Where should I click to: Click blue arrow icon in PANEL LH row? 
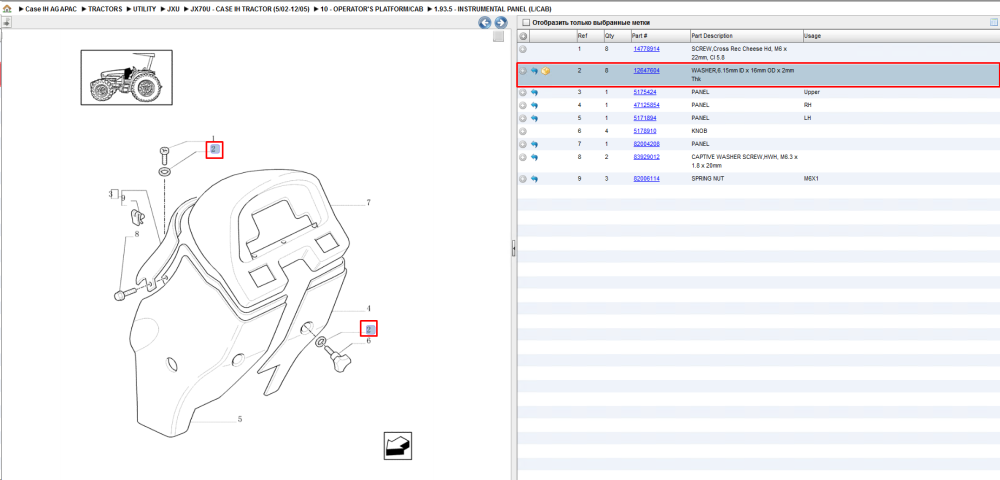(x=534, y=119)
